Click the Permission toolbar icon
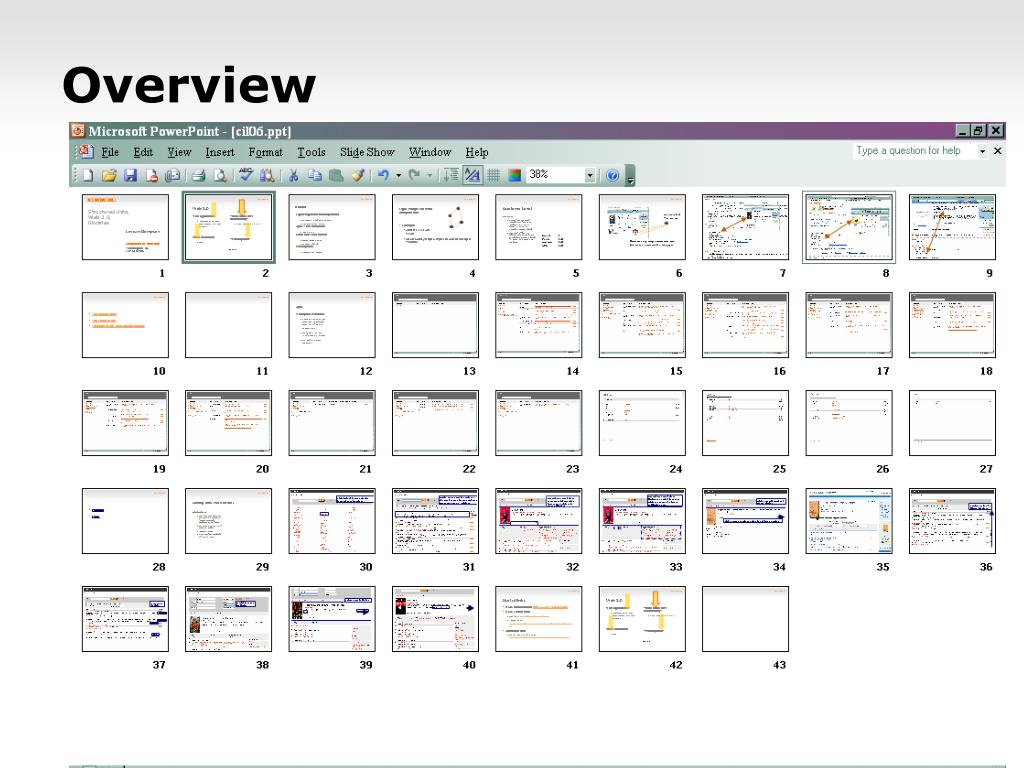Image resolution: width=1024 pixels, height=768 pixels. (x=152, y=175)
